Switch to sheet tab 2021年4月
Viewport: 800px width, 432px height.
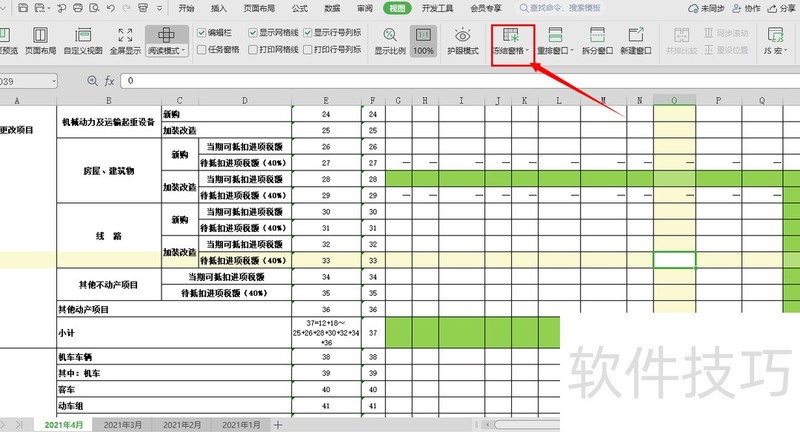pos(64,424)
